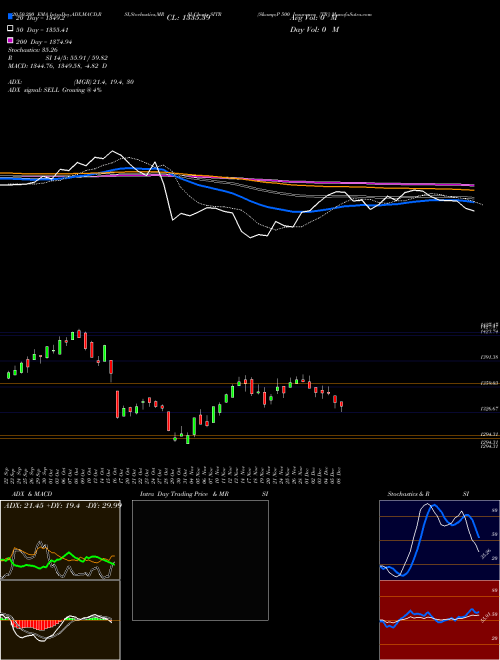Screen dimensions: 500x660
Task: Click the 1259.63 price axis label
Action: [489, 383]
